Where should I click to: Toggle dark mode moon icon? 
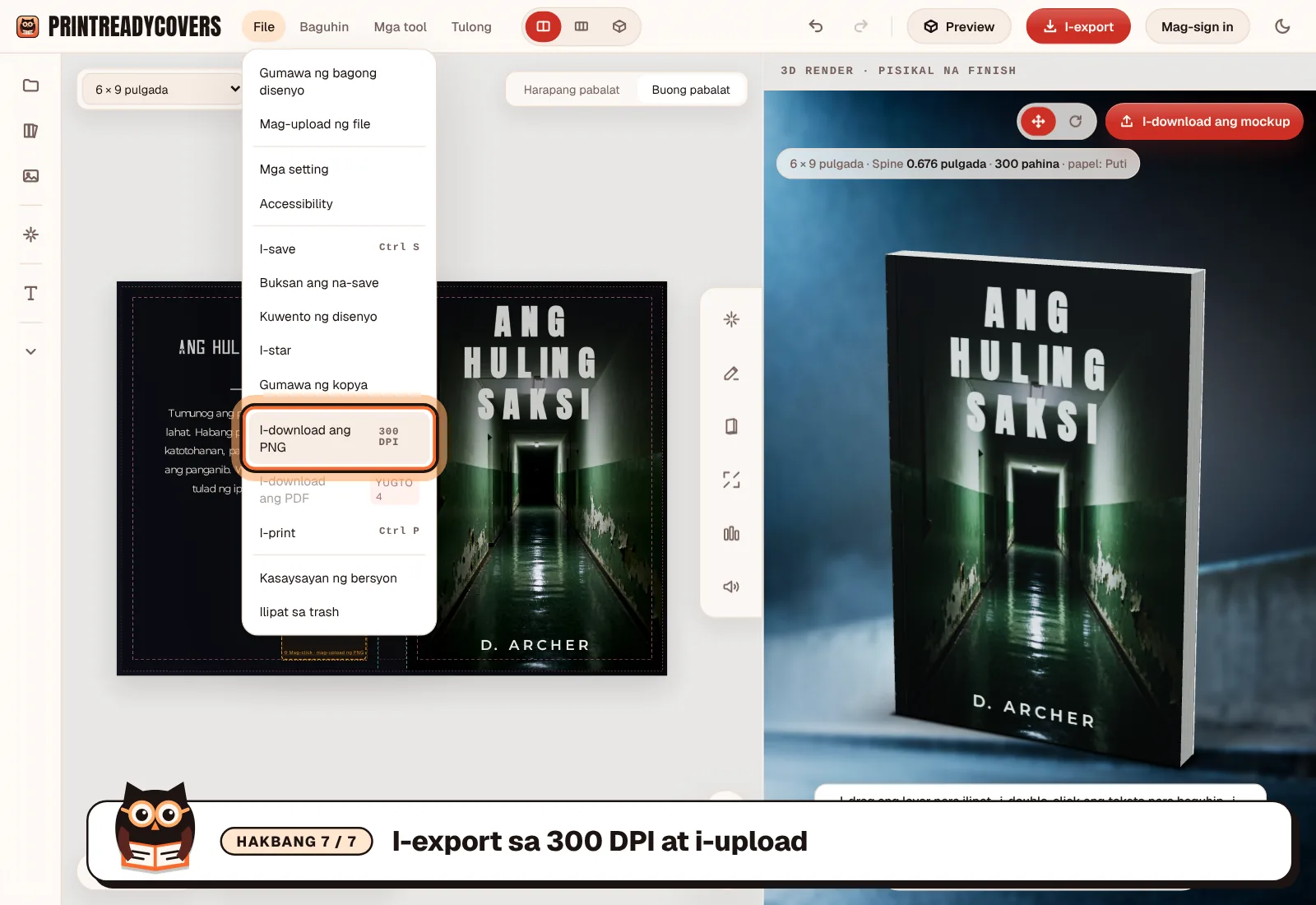tap(1282, 26)
